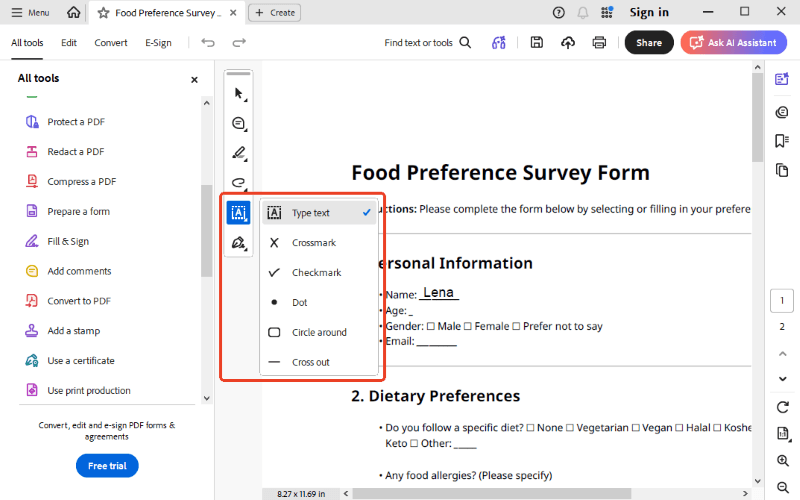Open the E-Sign tab

[x=158, y=43]
